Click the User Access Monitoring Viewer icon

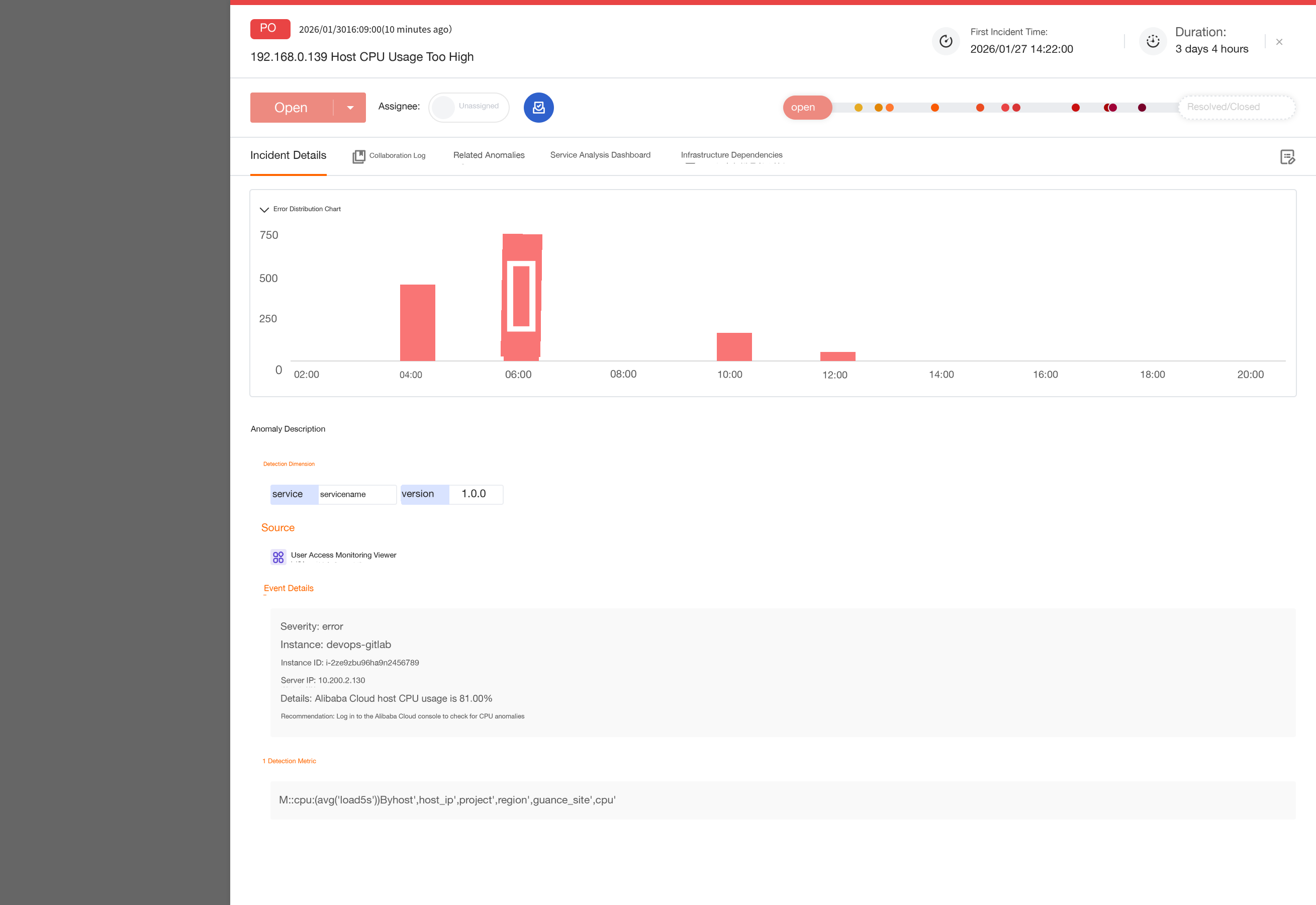coord(277,558)
